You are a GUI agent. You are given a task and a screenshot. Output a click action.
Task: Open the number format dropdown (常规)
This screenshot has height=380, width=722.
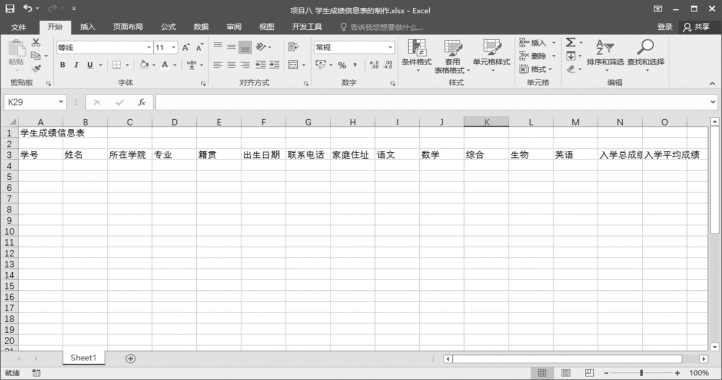pos(390,47)
